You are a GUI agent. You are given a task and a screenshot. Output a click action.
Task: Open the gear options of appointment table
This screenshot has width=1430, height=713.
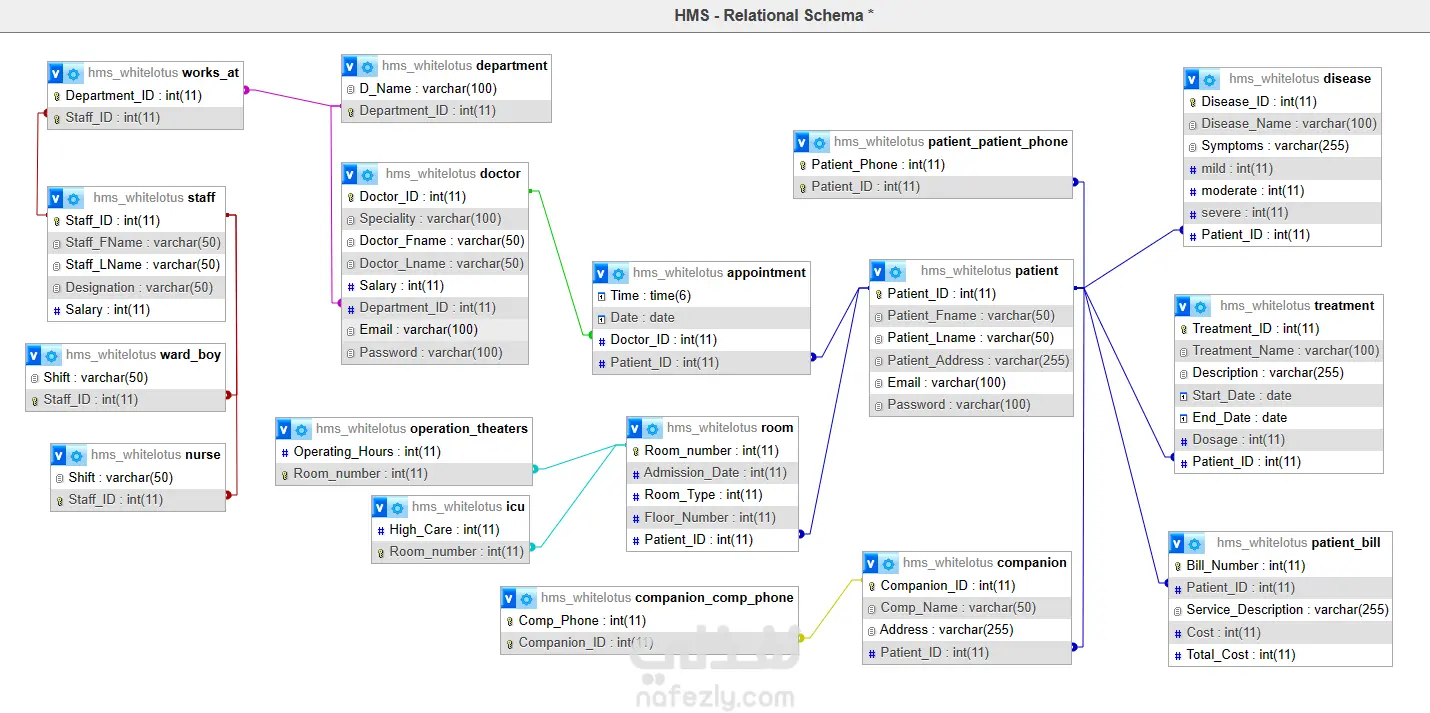click(x=619, y=273)
